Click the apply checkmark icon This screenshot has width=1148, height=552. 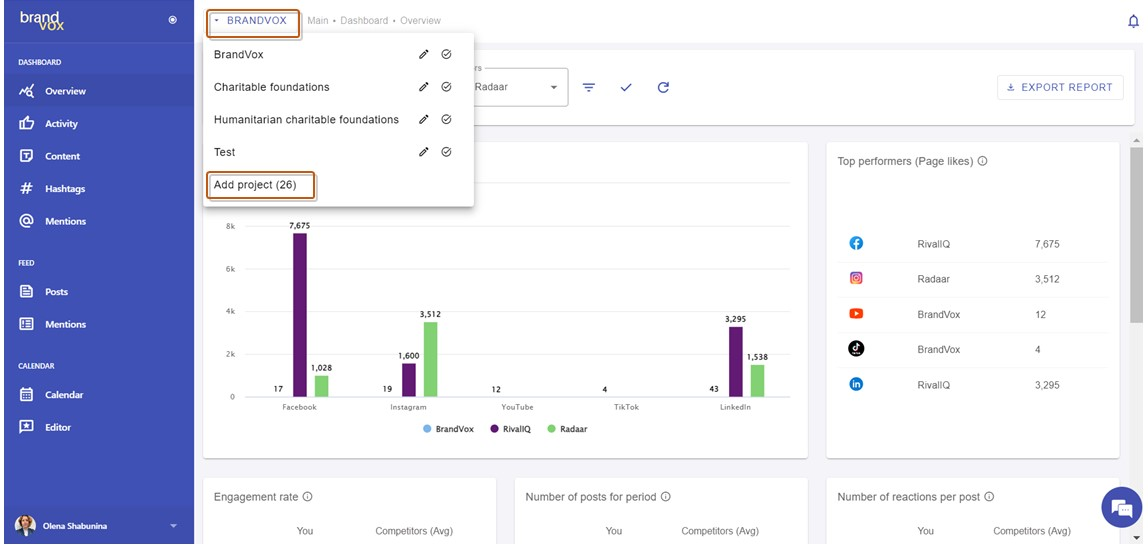coord(626,87)
